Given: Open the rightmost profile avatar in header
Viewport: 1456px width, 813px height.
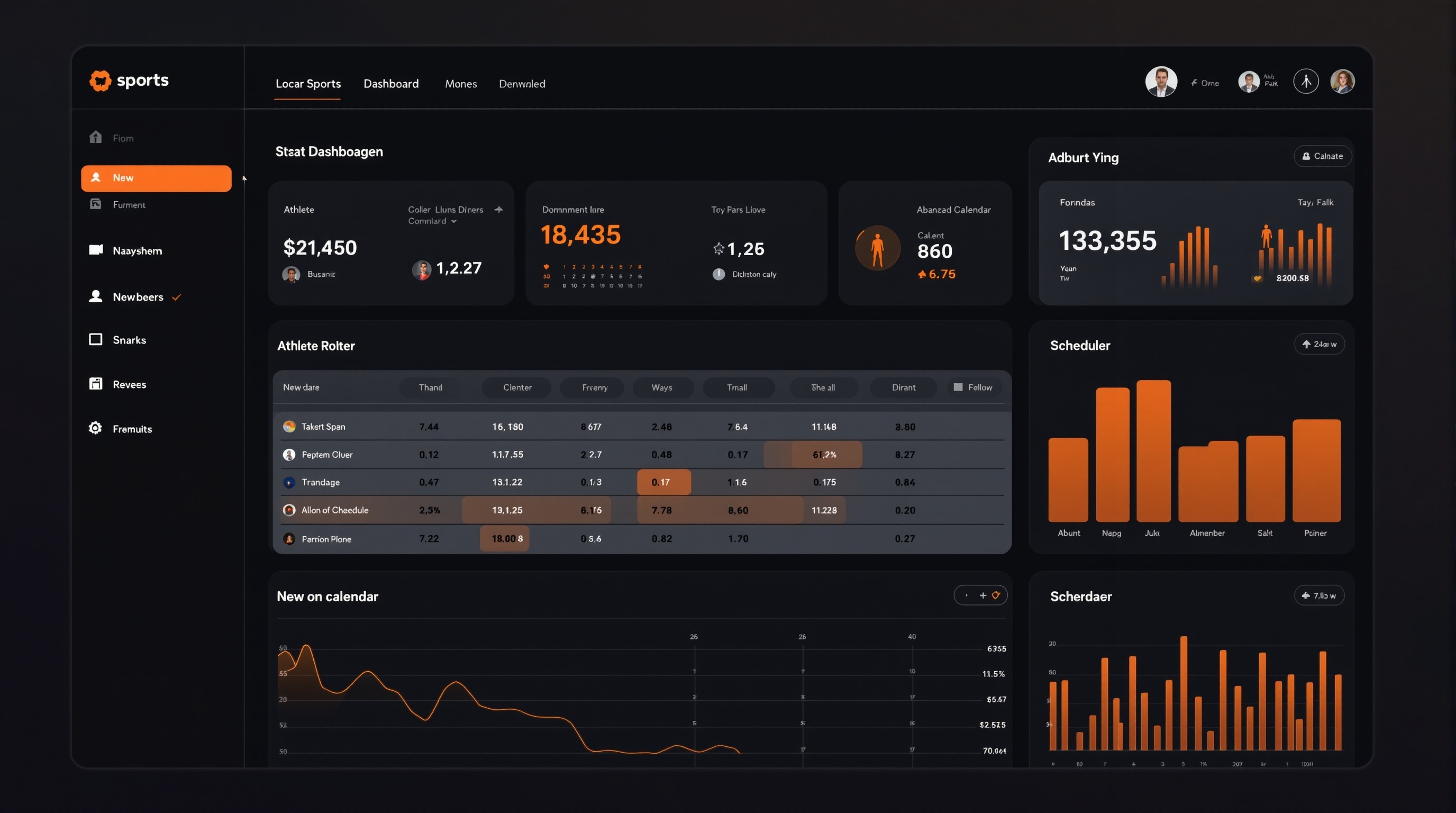Looking at the screenshot, I should click(x=1342, y=82).
